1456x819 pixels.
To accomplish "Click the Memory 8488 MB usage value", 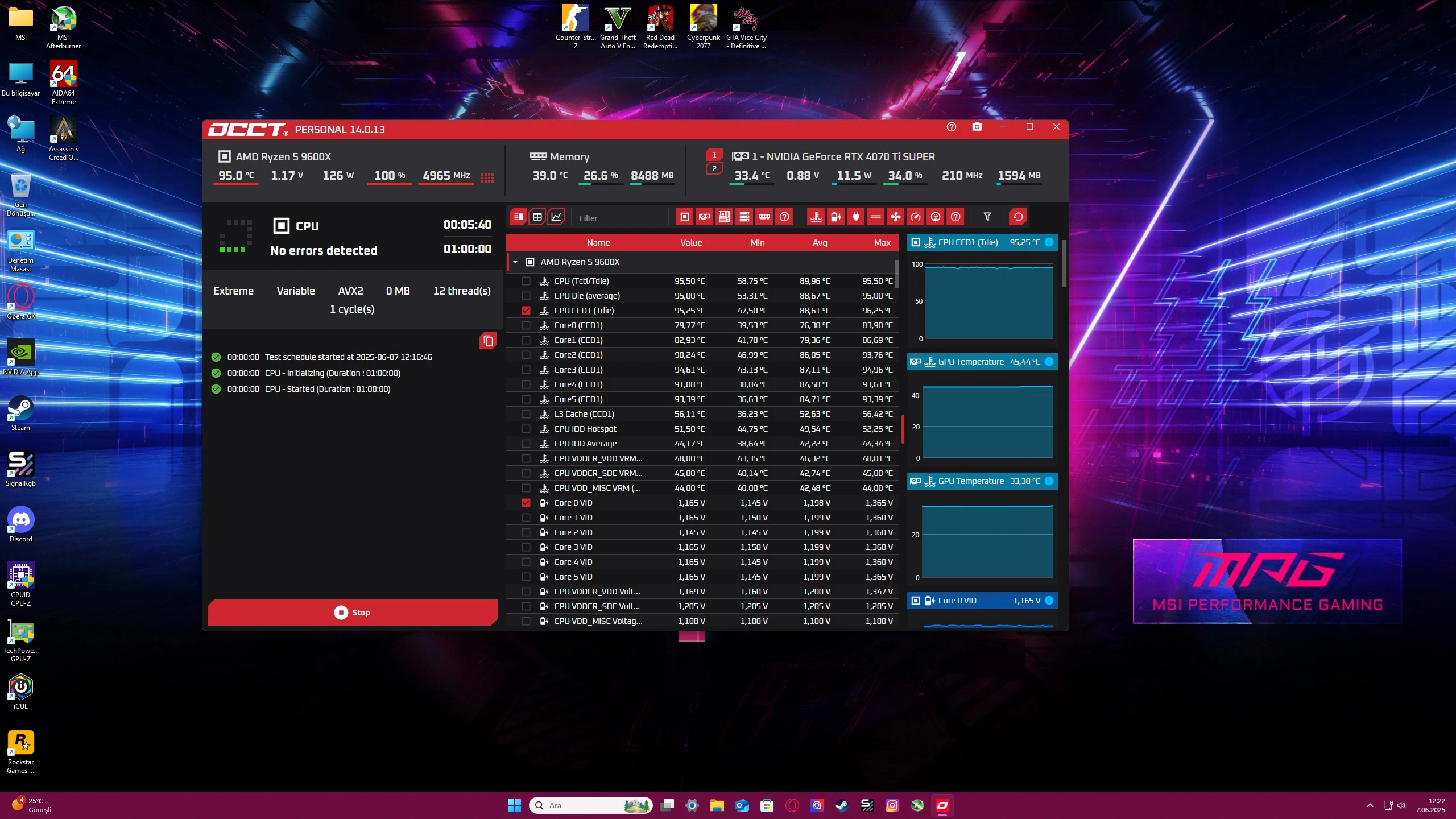I will pyautogui.click(x=652, y=176).
